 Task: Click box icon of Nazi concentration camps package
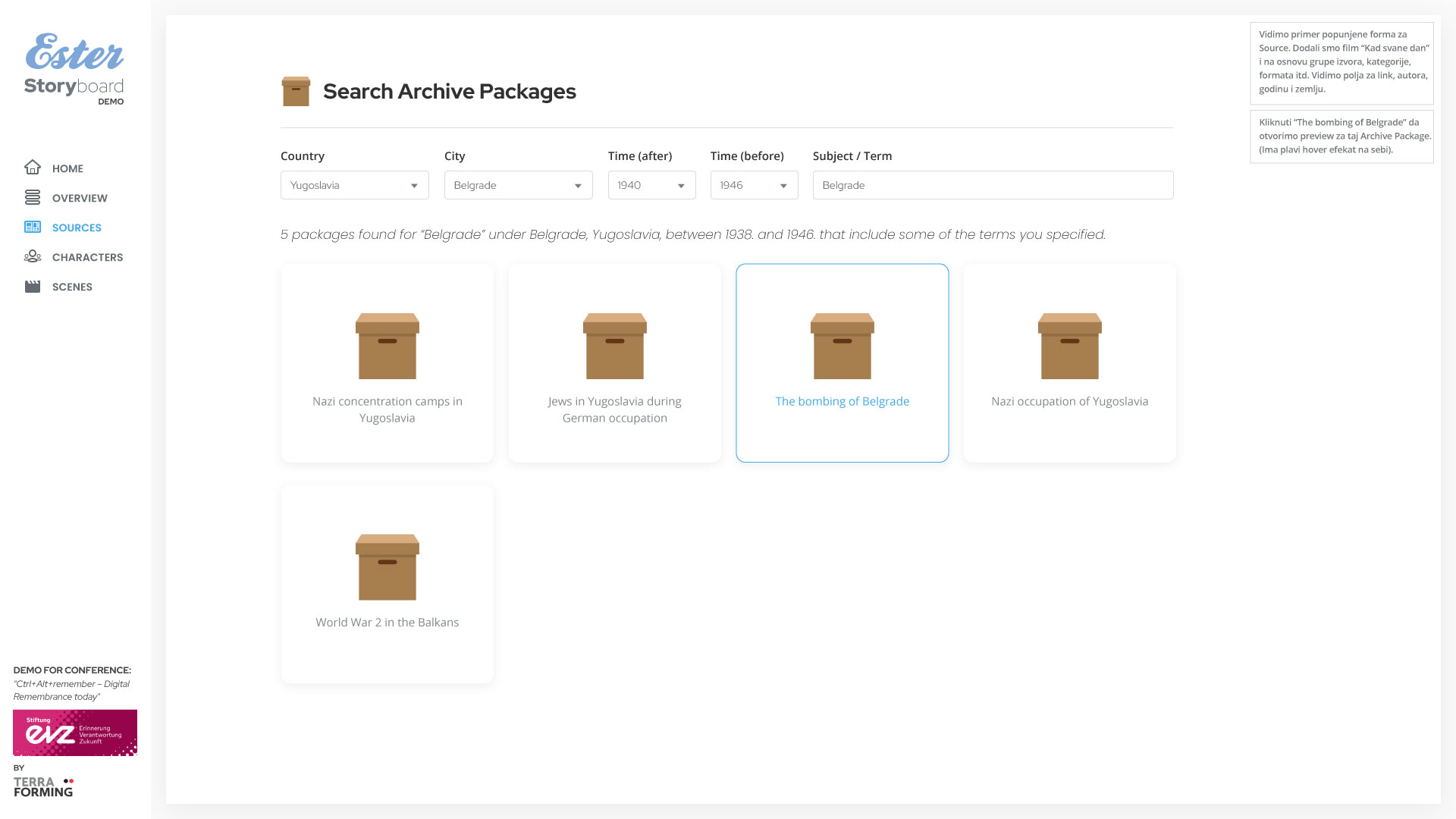387,346
